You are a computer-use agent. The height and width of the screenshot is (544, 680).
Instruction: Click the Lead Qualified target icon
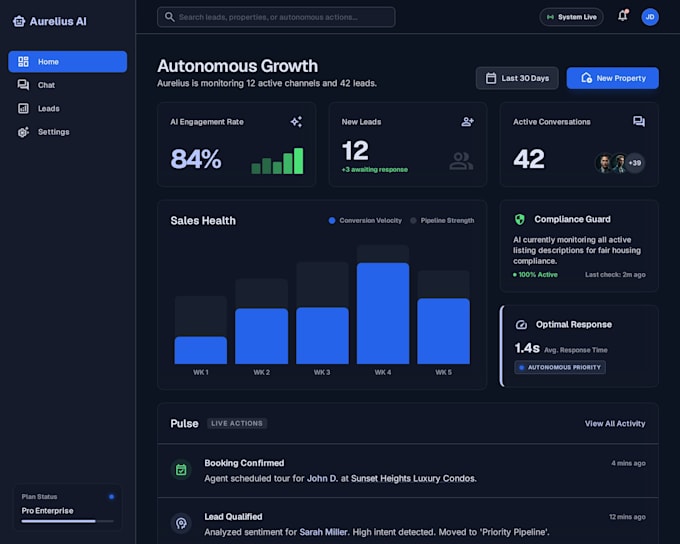click(181, 523)
